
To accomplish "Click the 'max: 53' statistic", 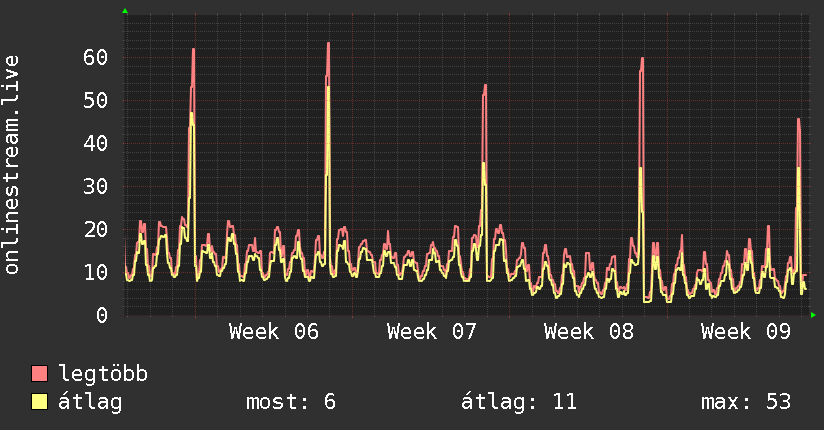I will click(x=746, y=402).
